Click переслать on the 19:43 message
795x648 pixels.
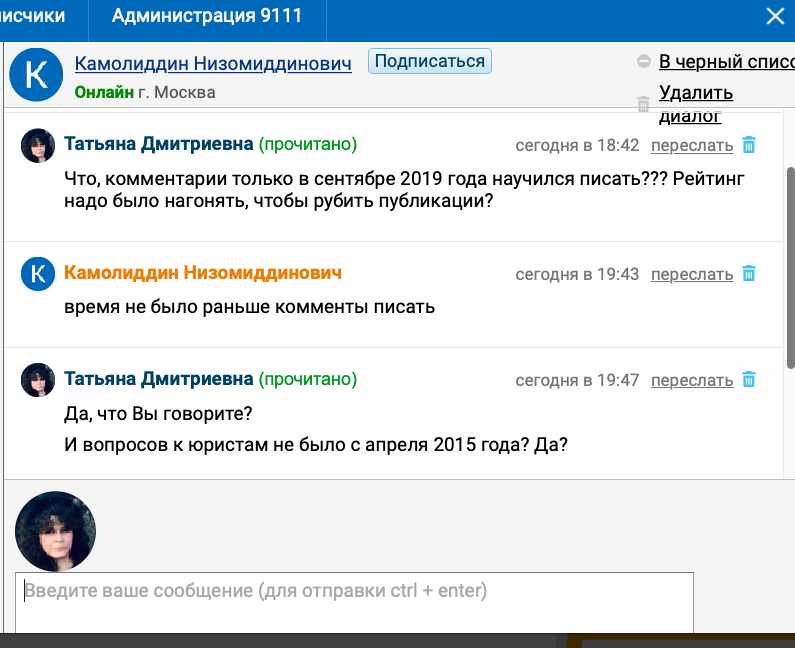pyautogui.click(x=692, y=275)
